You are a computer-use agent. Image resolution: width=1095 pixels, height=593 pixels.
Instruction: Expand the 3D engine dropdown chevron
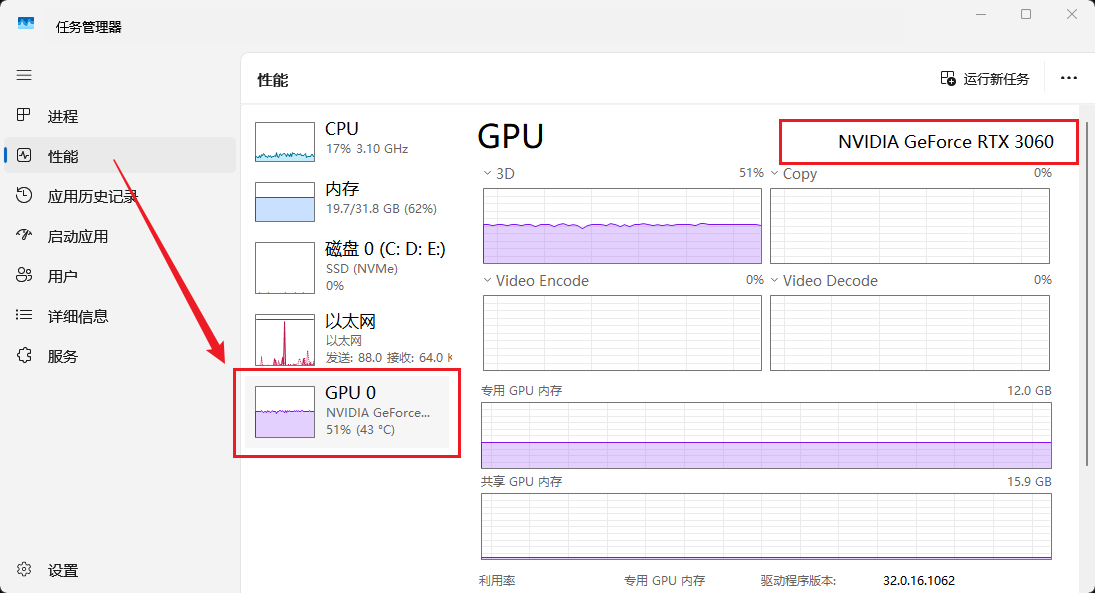(x=487, y=173)
